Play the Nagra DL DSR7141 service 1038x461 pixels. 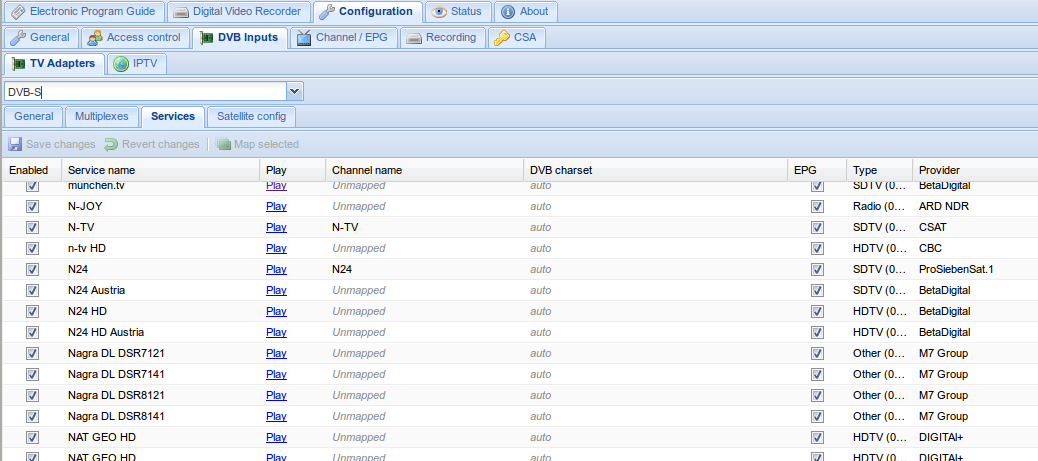pyautogui.click(x=276, y=374)
